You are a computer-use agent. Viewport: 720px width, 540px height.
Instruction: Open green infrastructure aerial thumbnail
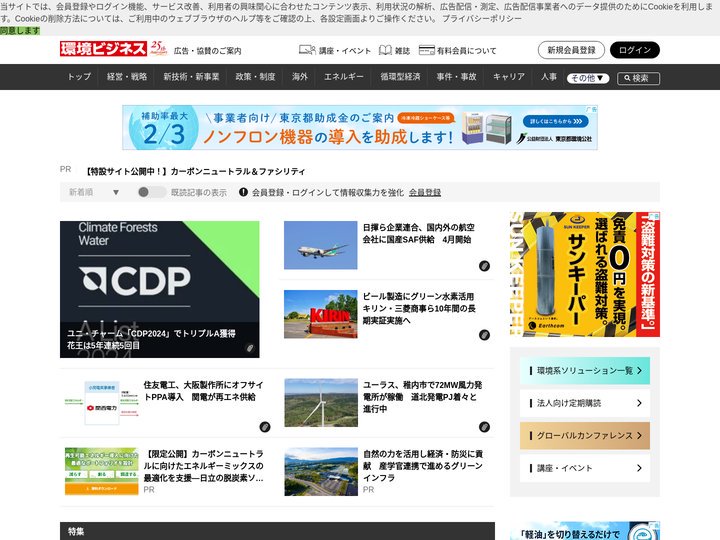click(321, 472)
